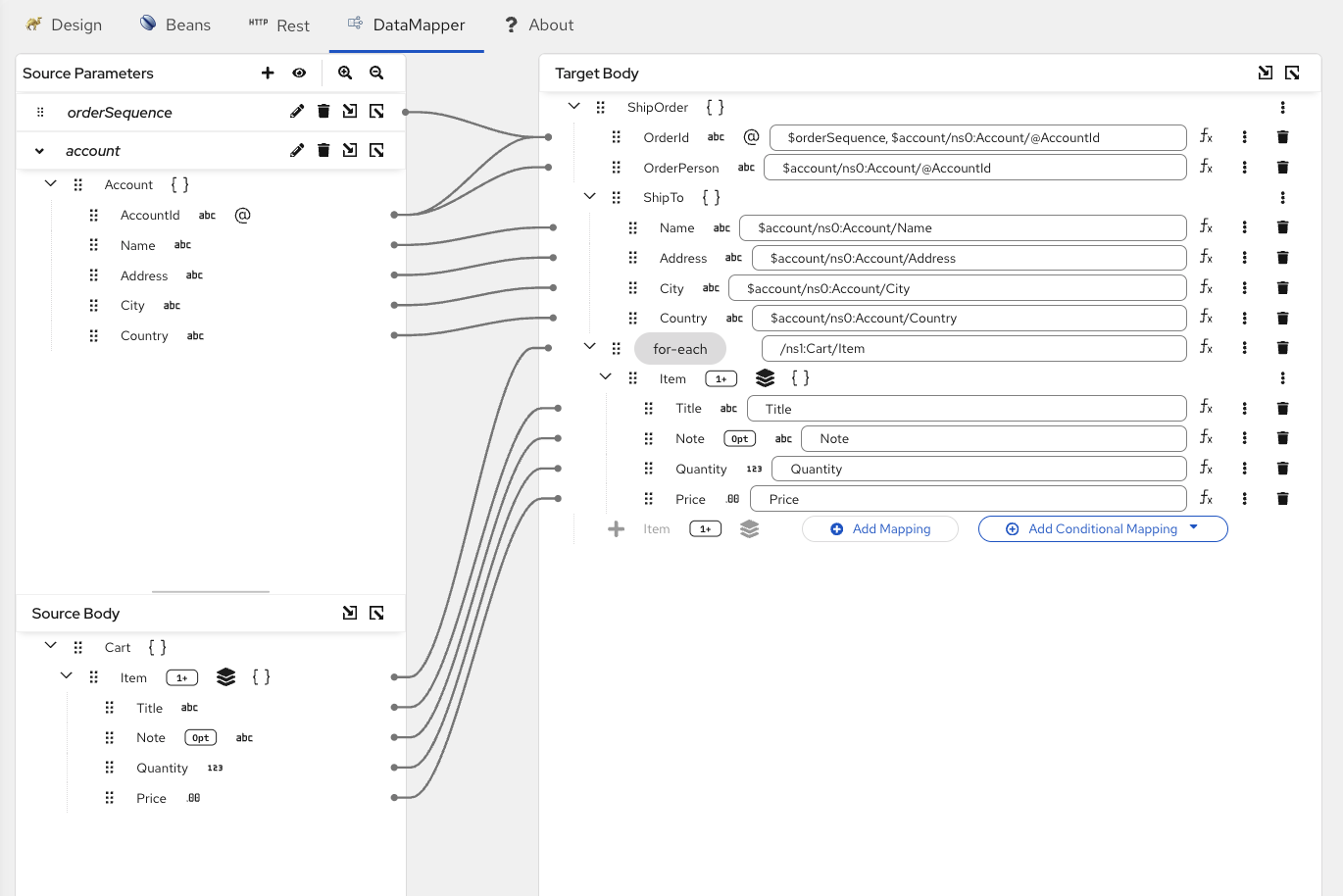The height and width of the screenshot is (896, 1343).
Task: Select the source Price field in Cart
Action: pos(151,799)
